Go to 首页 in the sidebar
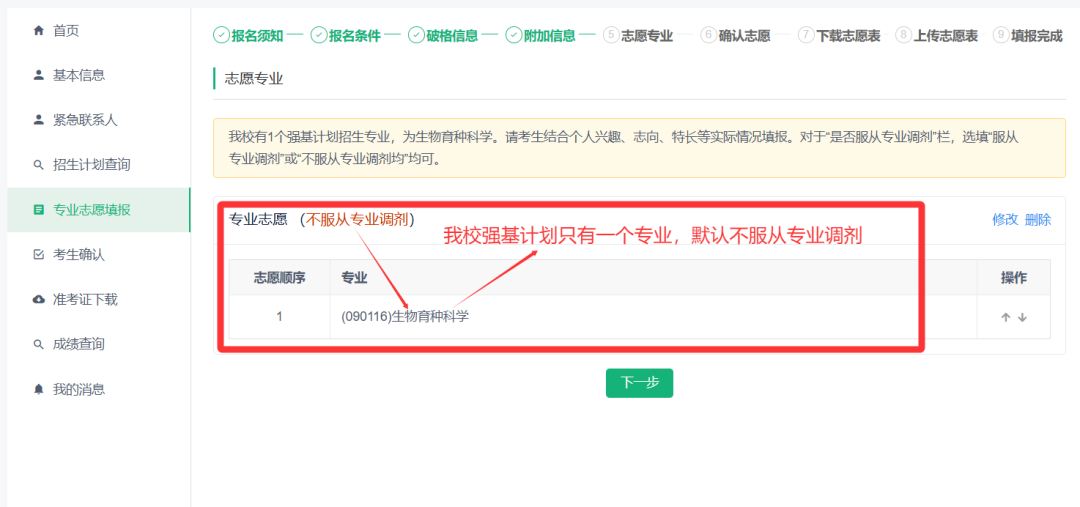The height and width of the screenshot is (507, 1080). click(x=66, y=31)
